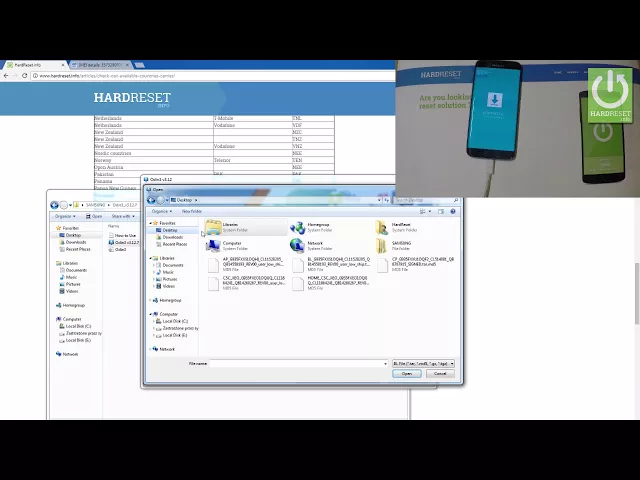Click New folder in the Open dialog

coord(191,211)
